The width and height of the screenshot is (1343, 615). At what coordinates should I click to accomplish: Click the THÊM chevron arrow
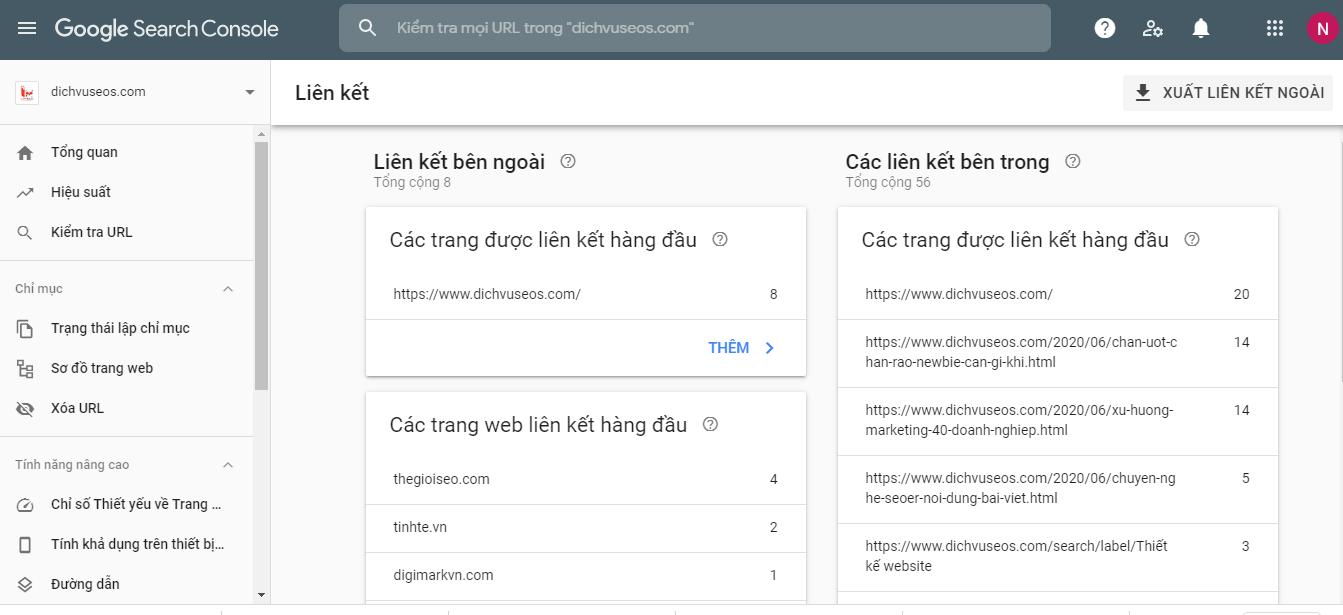(769, 348)
